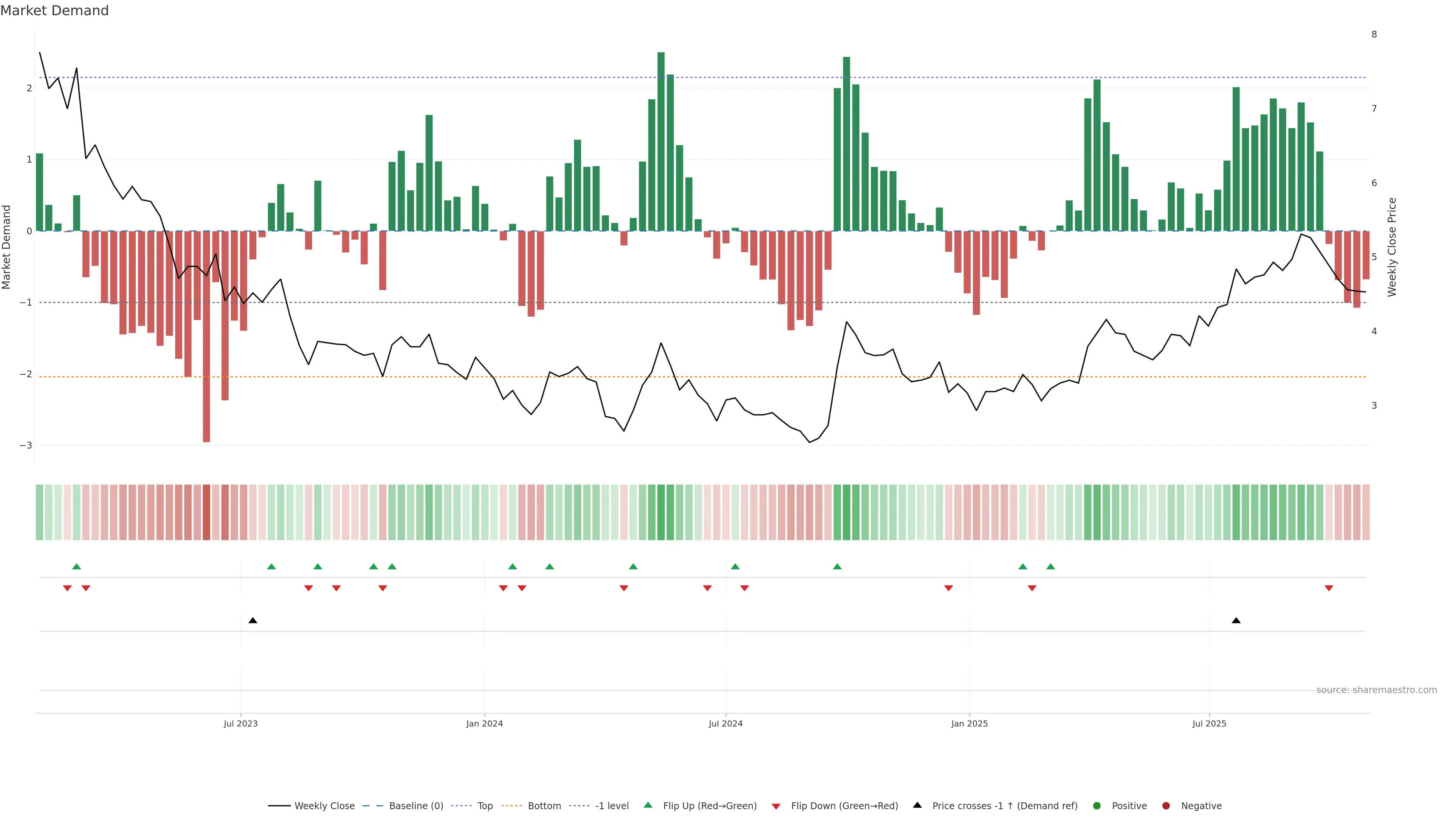Viewport: 1456px width, 819px height.
Task: Click the leftmost green Flip Up marker
Action: (x=77, y=566)
